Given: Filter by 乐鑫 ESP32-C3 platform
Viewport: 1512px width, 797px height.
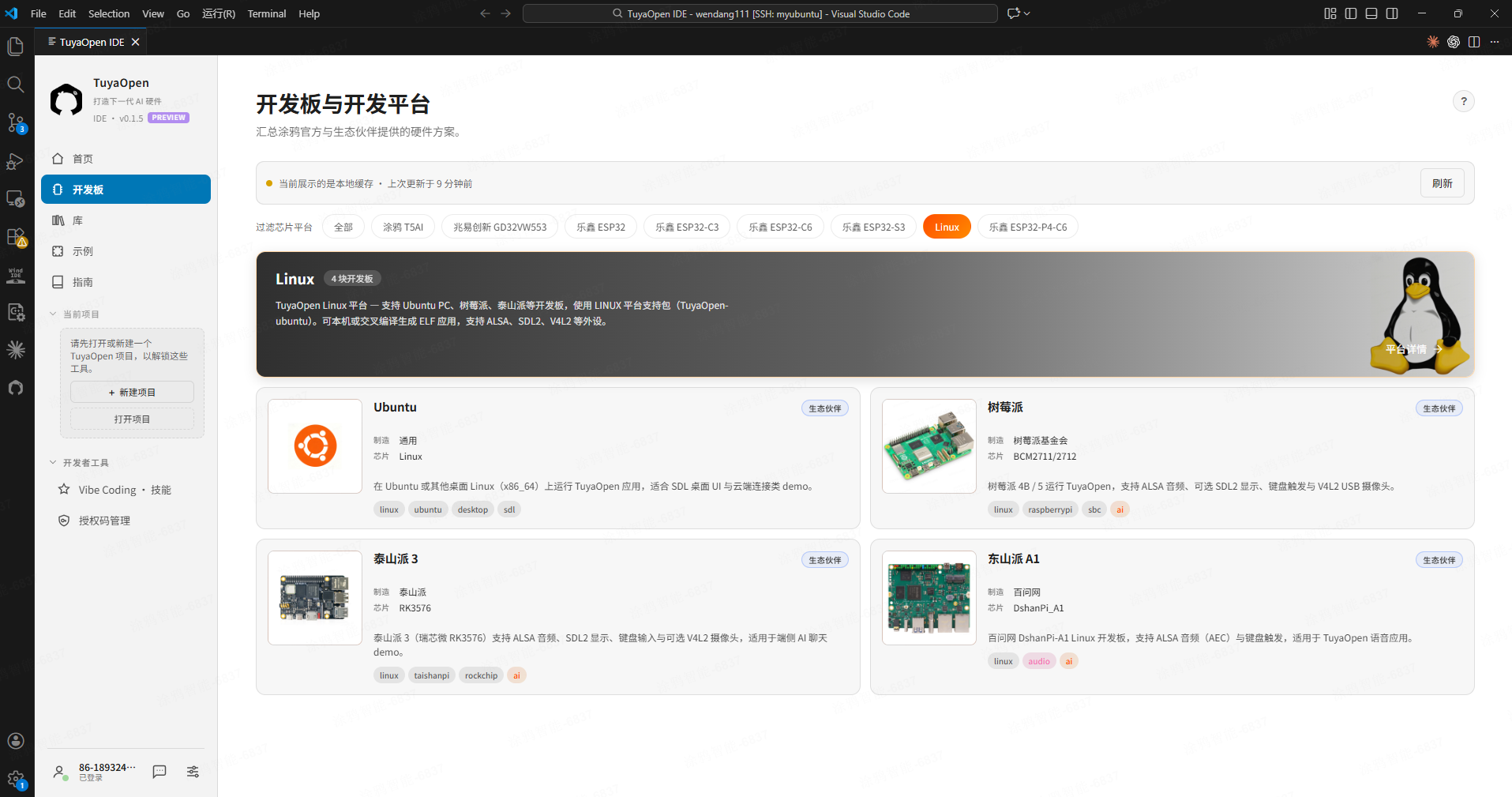Looking at the screenshot, I should tap(687, 227).
